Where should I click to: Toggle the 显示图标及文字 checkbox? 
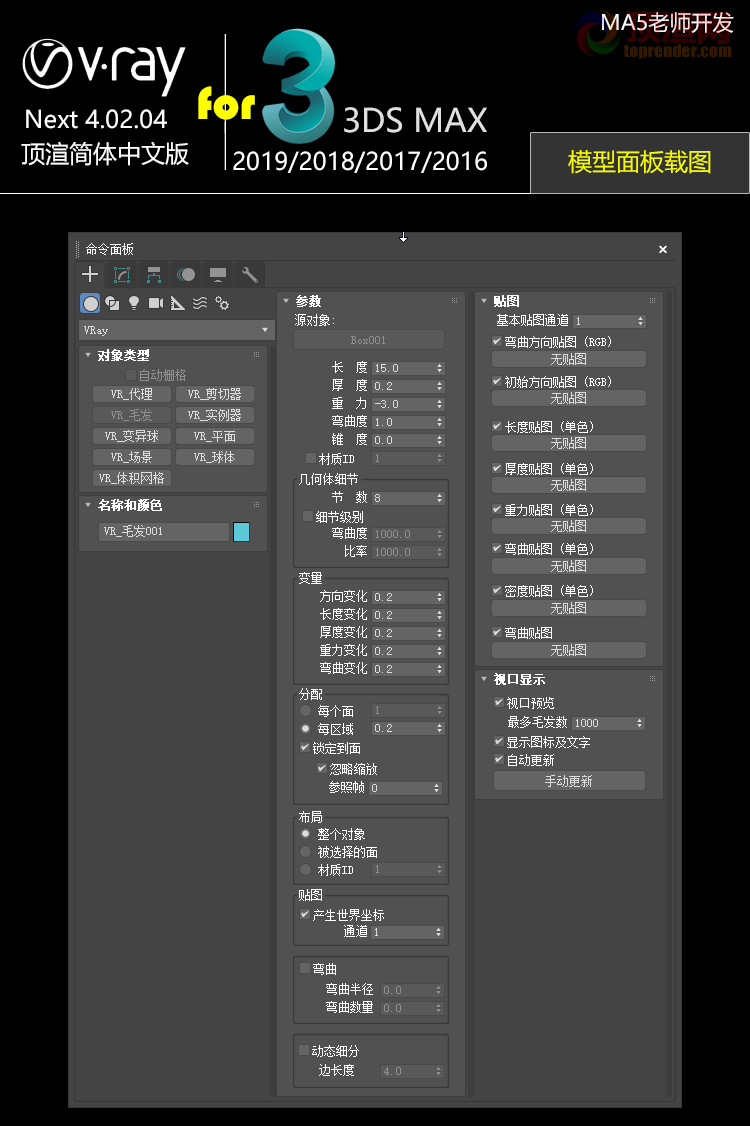pos(499,741)
